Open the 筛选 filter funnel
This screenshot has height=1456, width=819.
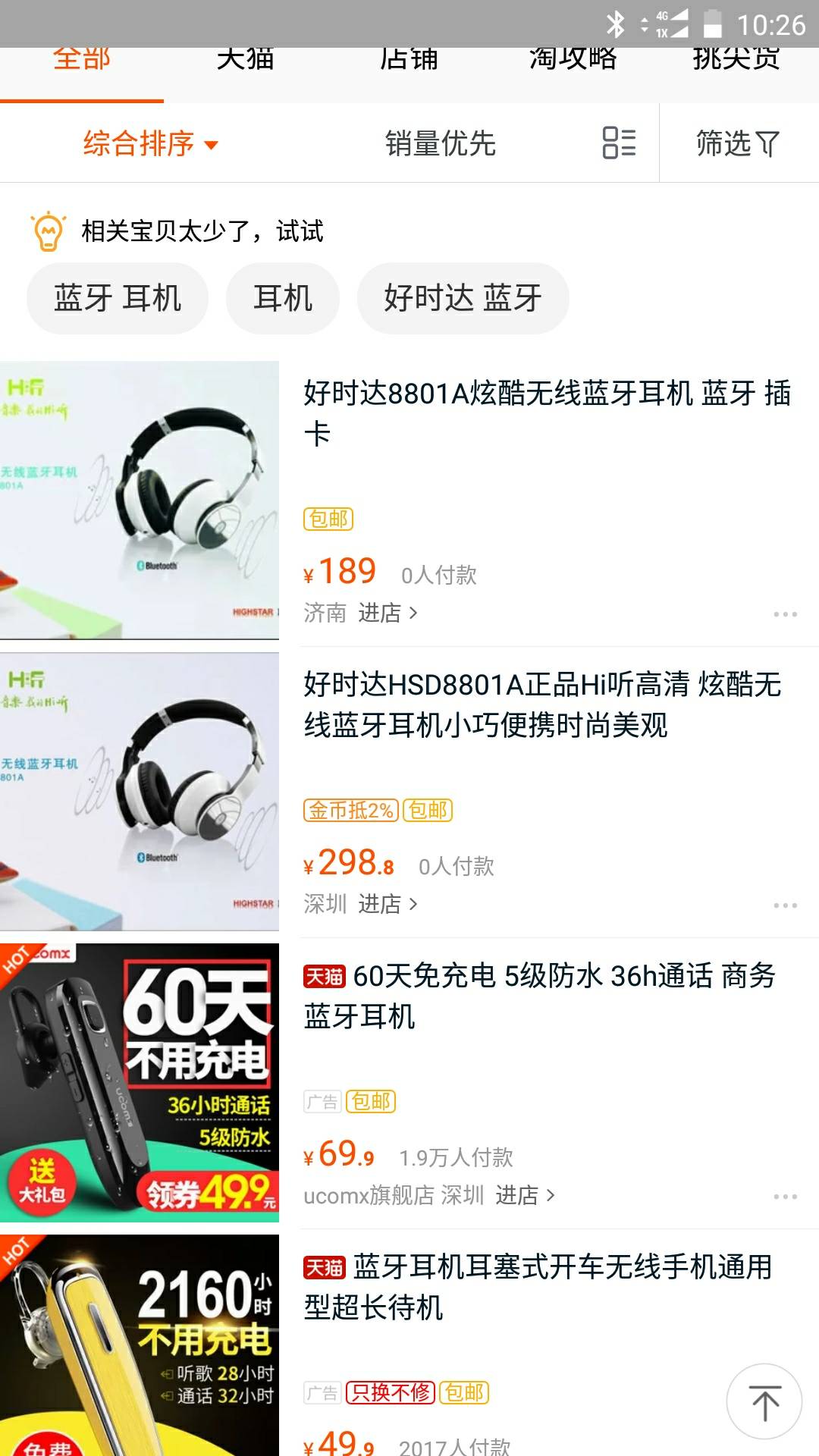click(738, 143)
